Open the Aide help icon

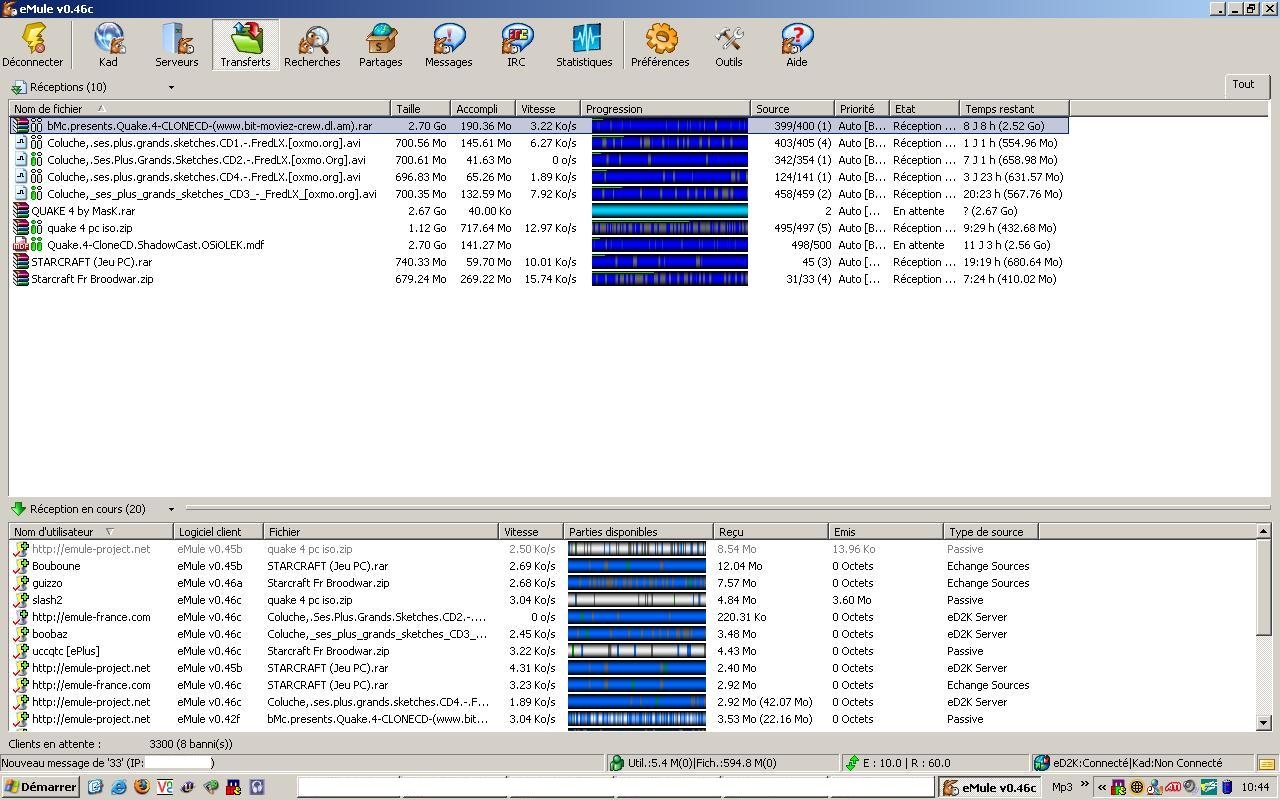point(796,45)
